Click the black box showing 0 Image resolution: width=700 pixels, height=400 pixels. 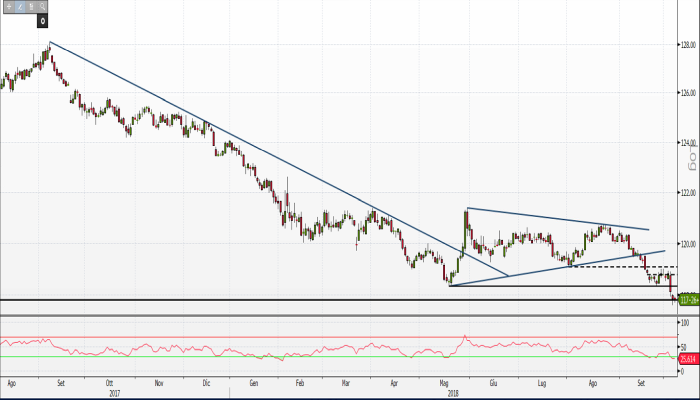click(x=43, y=19)
